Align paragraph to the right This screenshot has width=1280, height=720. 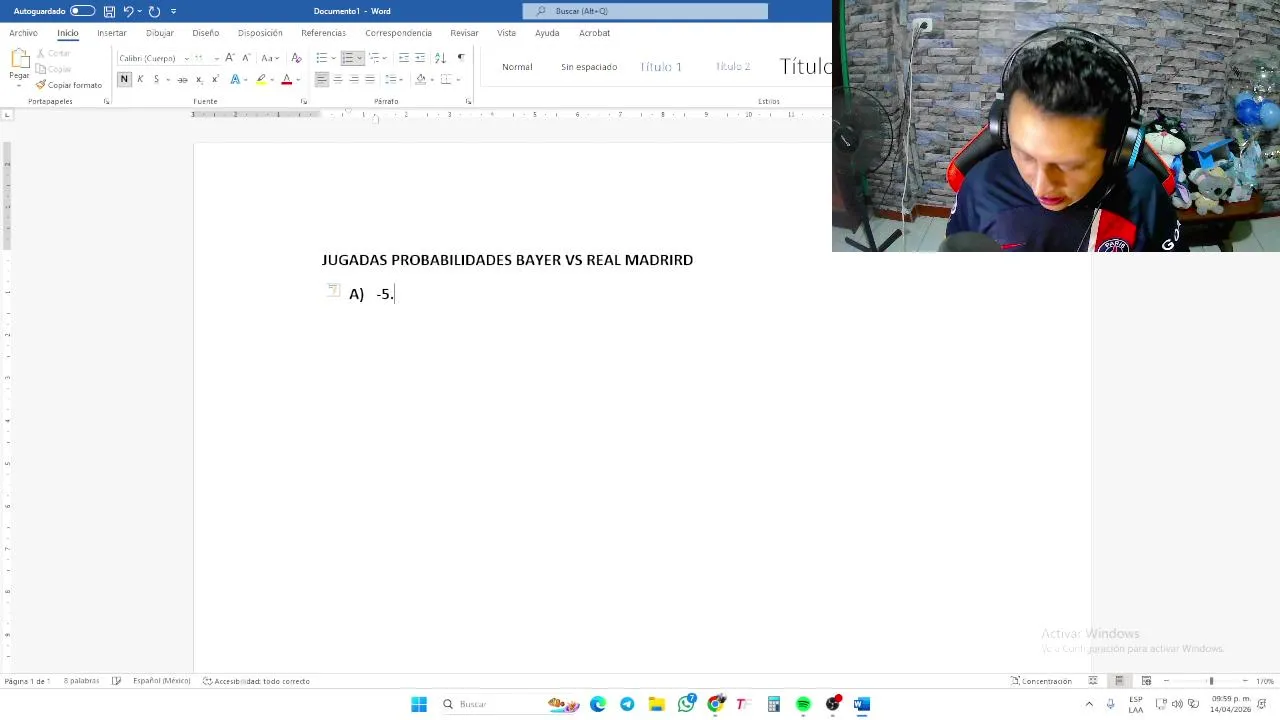pos(354,79)
